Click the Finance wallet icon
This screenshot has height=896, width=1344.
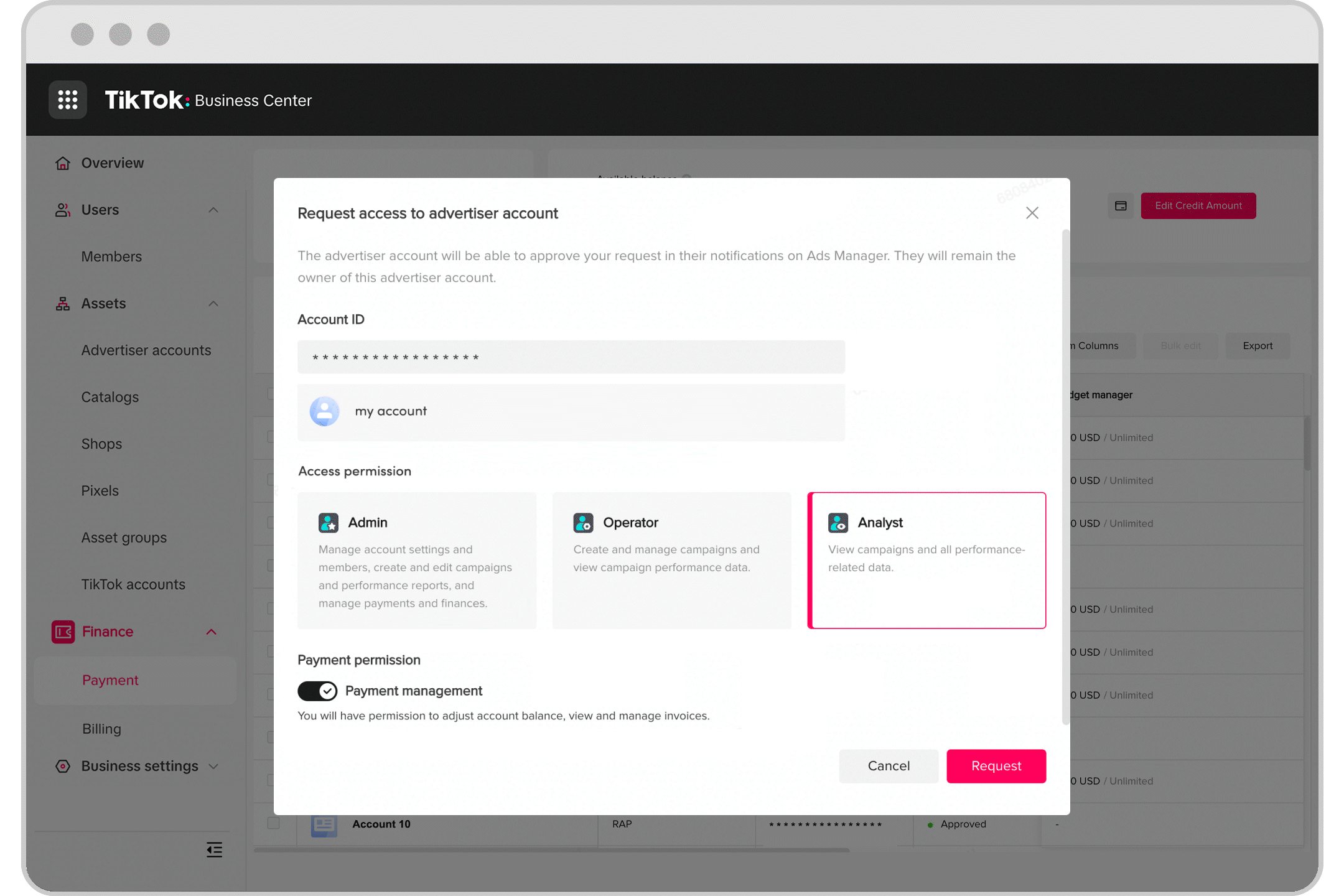63,632
